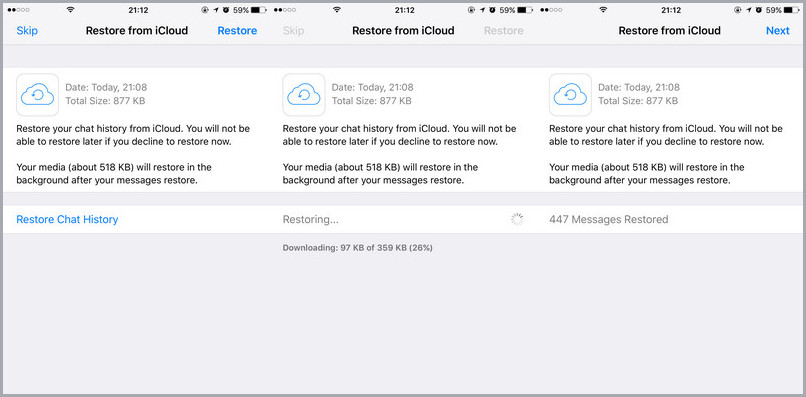Tap the iCloud restore icon on third screen
Image resolution: width=806 pixels, height=397 pixels.
[570, 95]
